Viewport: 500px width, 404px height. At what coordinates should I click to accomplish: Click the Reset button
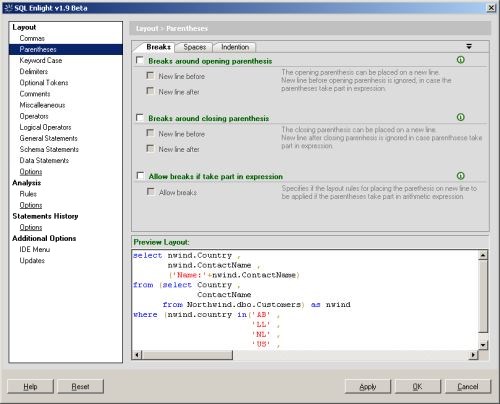pos(80,387)
